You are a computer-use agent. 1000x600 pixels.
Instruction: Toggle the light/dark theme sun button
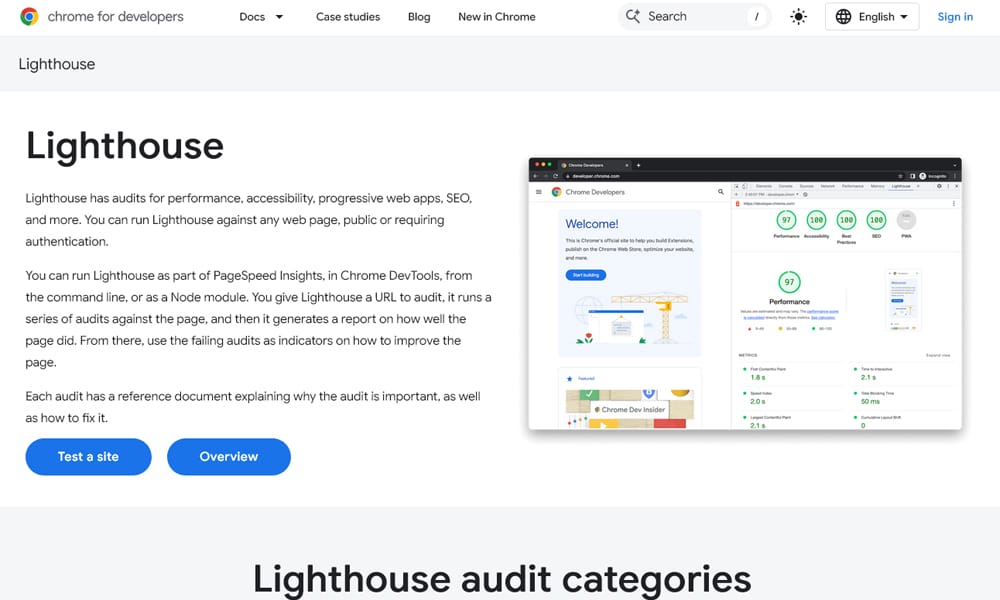[798, 17]
